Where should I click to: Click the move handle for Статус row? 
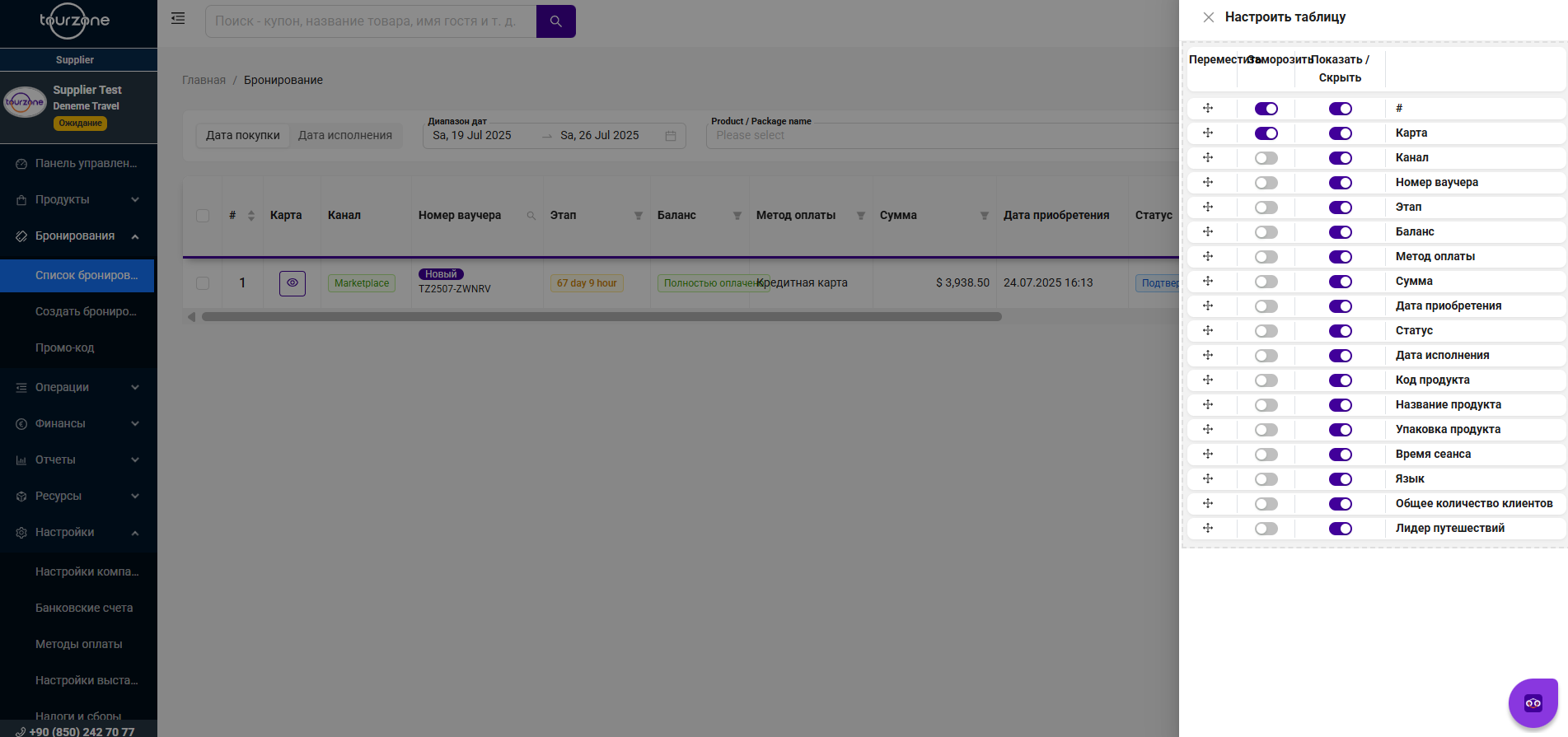(x=1208, y=331)
